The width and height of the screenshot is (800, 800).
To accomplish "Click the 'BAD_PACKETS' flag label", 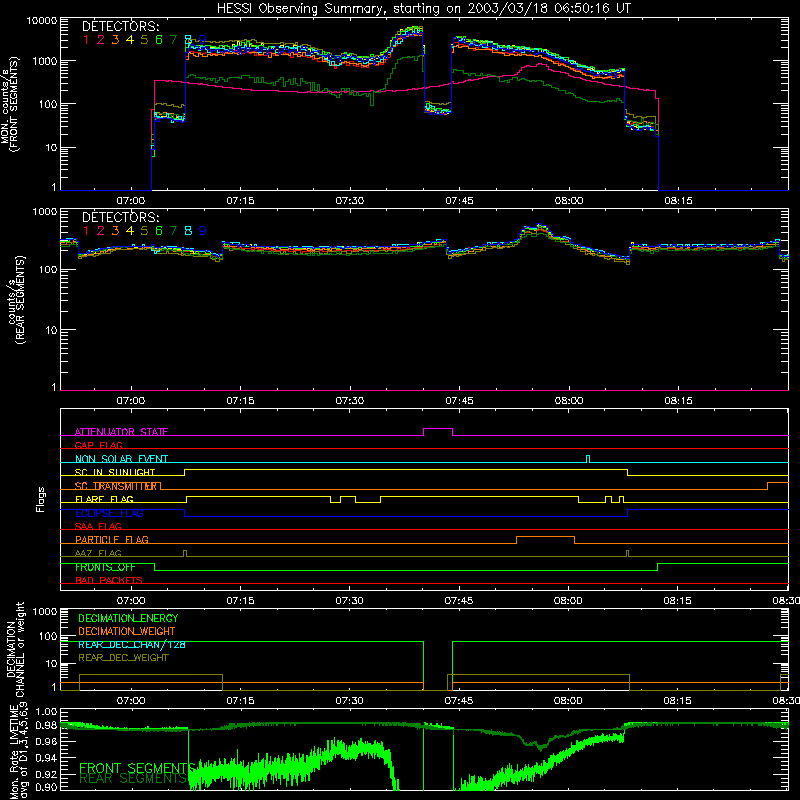I will (109, 580).
